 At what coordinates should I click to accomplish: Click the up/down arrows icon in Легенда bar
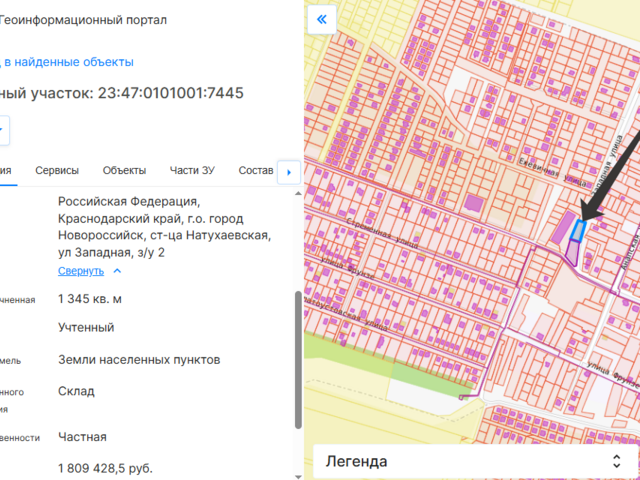point(617,461)
